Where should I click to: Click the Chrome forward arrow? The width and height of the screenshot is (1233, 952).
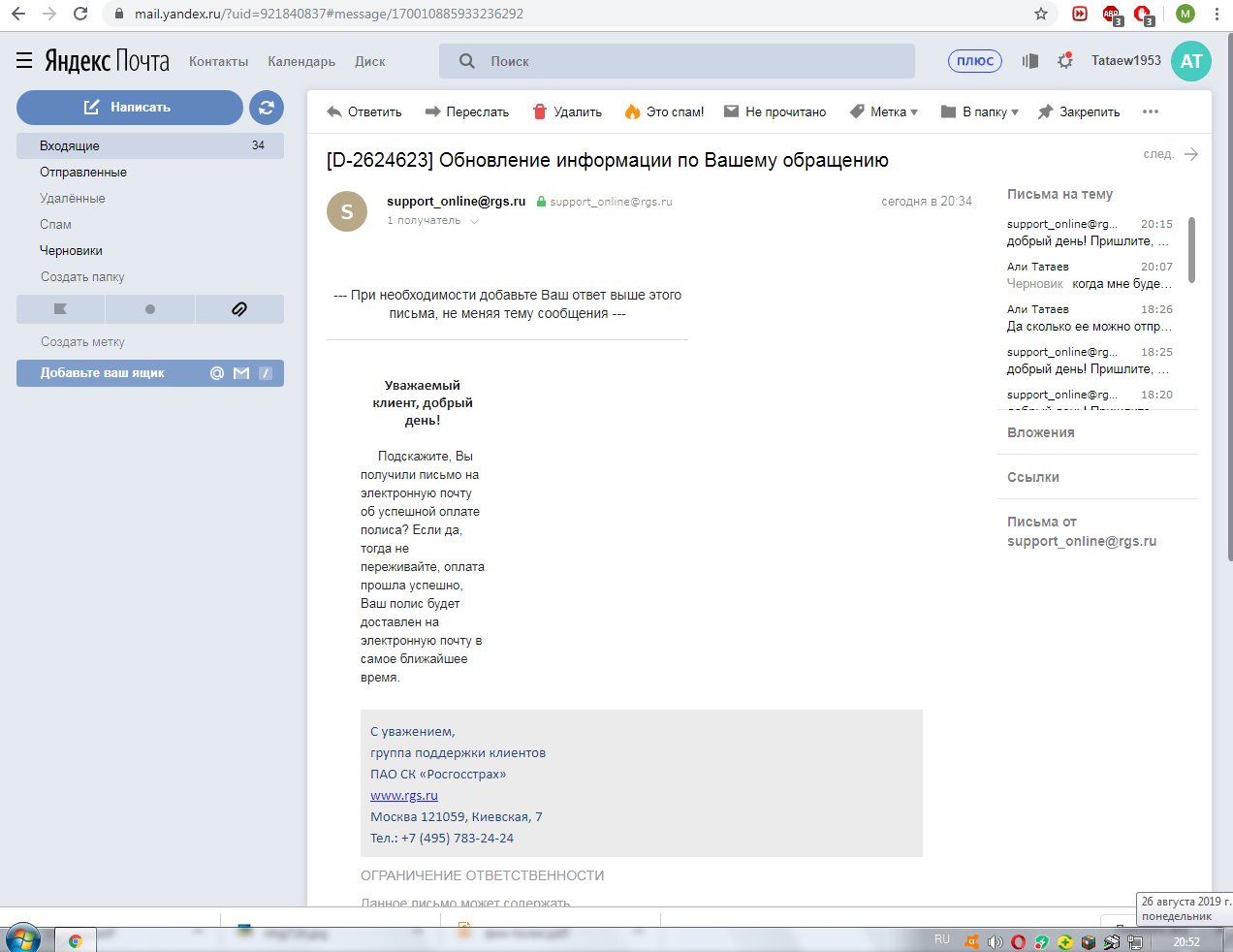(49, 14)
